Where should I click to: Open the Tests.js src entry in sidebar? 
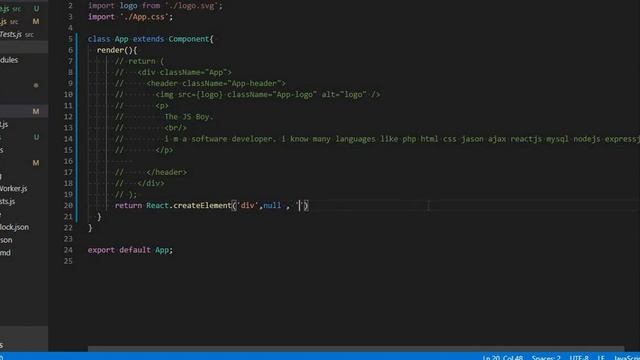coord(17,34)
